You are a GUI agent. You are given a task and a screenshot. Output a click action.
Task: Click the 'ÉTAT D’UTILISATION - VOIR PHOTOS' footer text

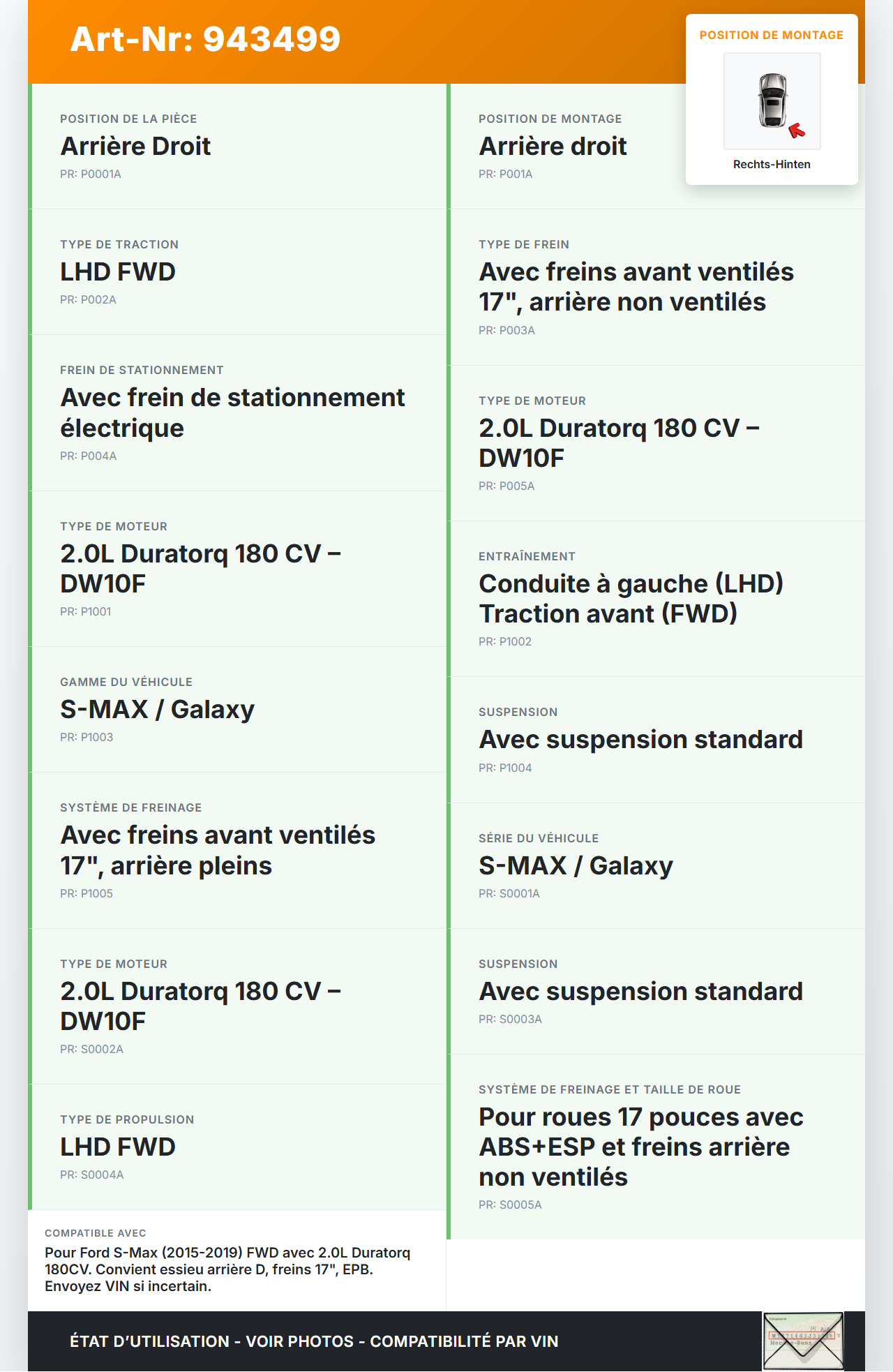[314, 1341]
